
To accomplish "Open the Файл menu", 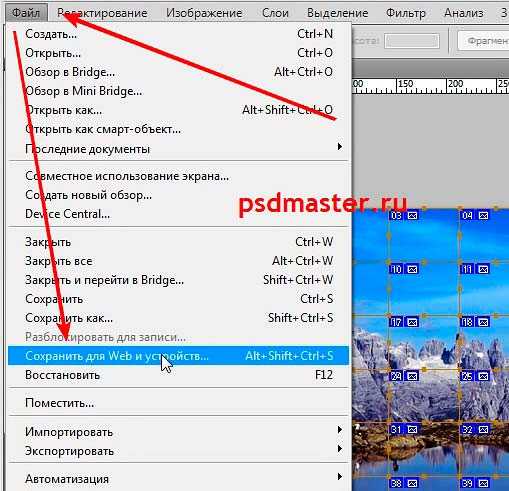I will [x=26, y=13].
